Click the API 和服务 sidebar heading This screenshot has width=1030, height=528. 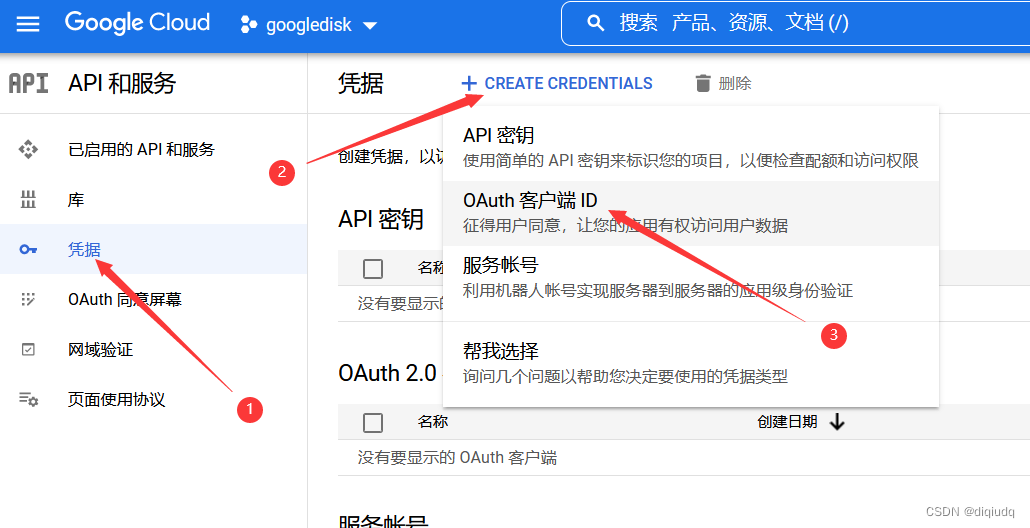pos(122,83)
